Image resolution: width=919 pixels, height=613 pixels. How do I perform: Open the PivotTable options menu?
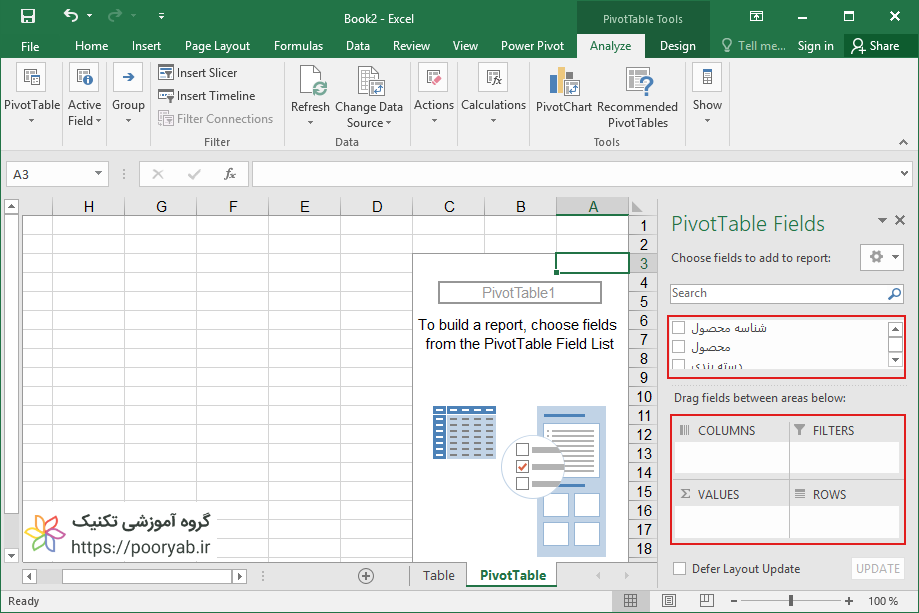[32, 94]
